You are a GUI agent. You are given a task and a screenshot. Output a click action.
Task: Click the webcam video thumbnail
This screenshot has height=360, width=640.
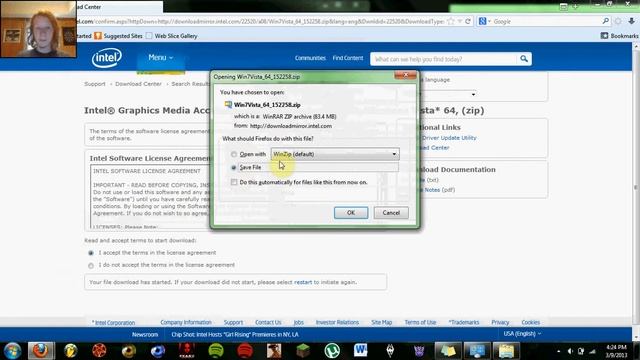[38, 29]
